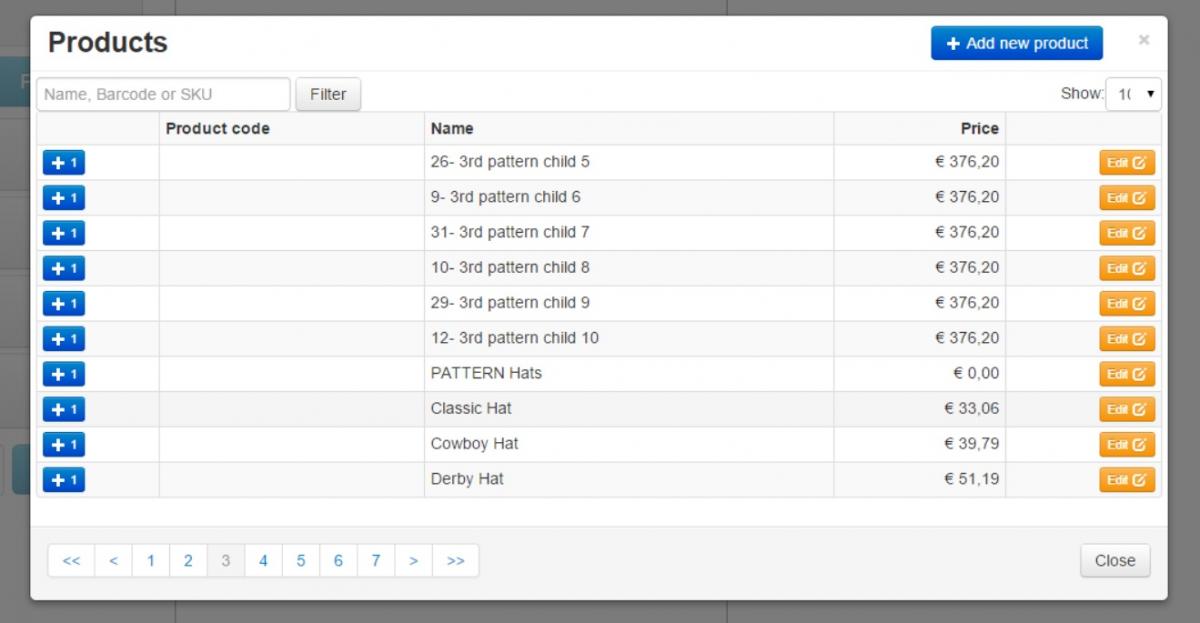The width and height of the screenshot is (1200, 623).
Task: Edit the 12- 3rd pattern child 10 product
Action: [1127, 339]
